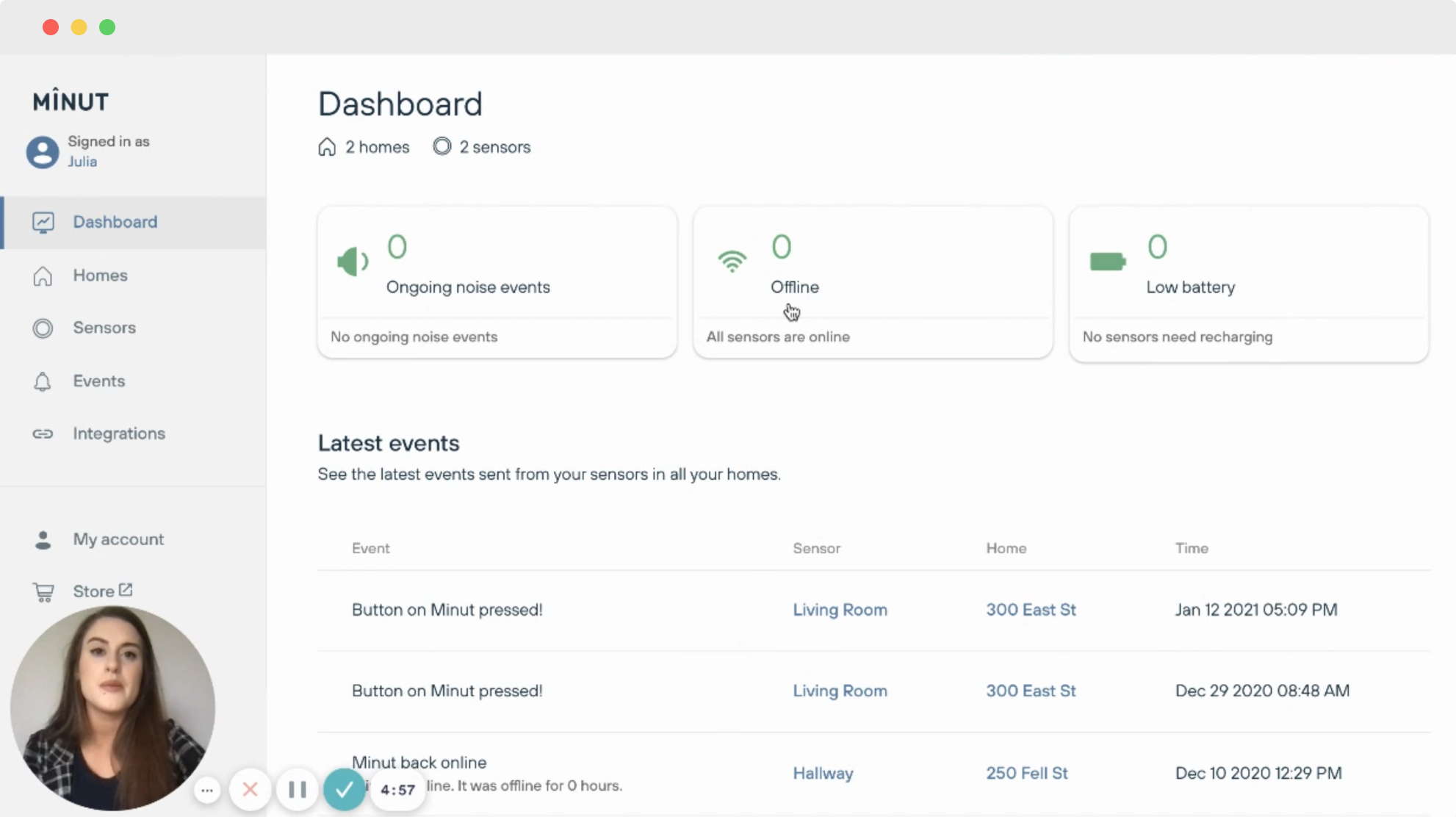The height and width of the screenshot is (817, 1456).
Task: Click the sensor icon next to 2 sensors
Action: 442,146
